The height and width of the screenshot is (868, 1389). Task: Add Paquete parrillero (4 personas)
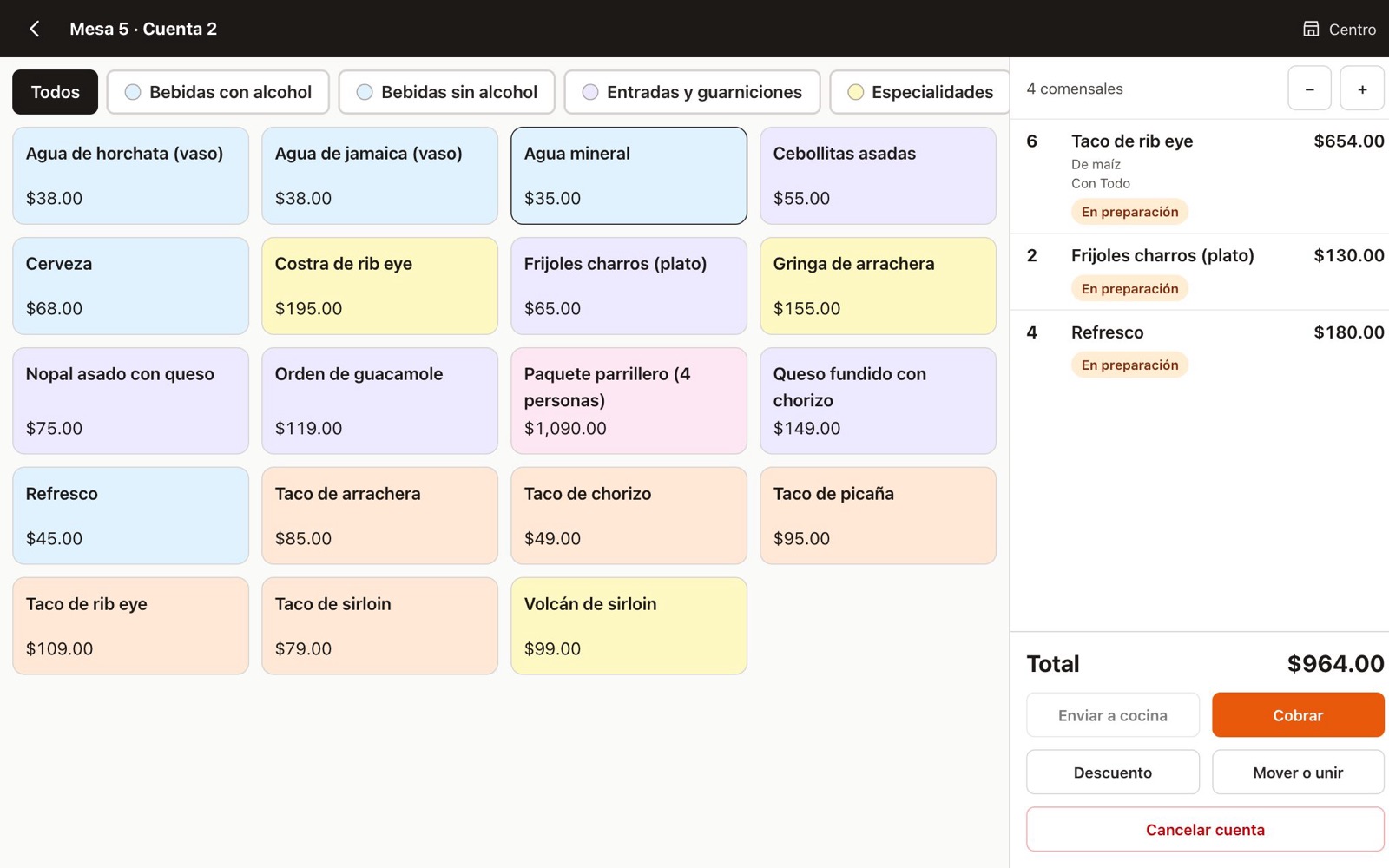pos(629,401)
